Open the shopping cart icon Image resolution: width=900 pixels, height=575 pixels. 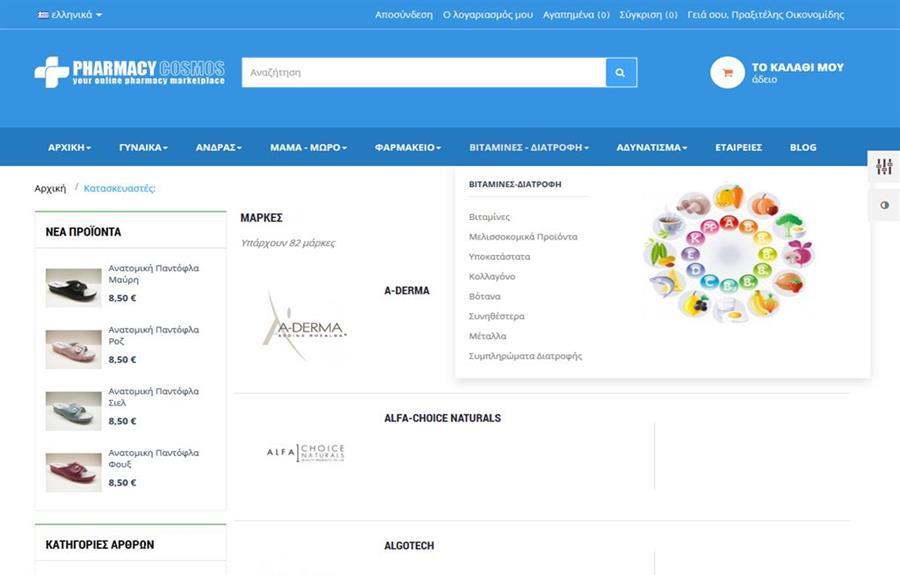point(727,73)
